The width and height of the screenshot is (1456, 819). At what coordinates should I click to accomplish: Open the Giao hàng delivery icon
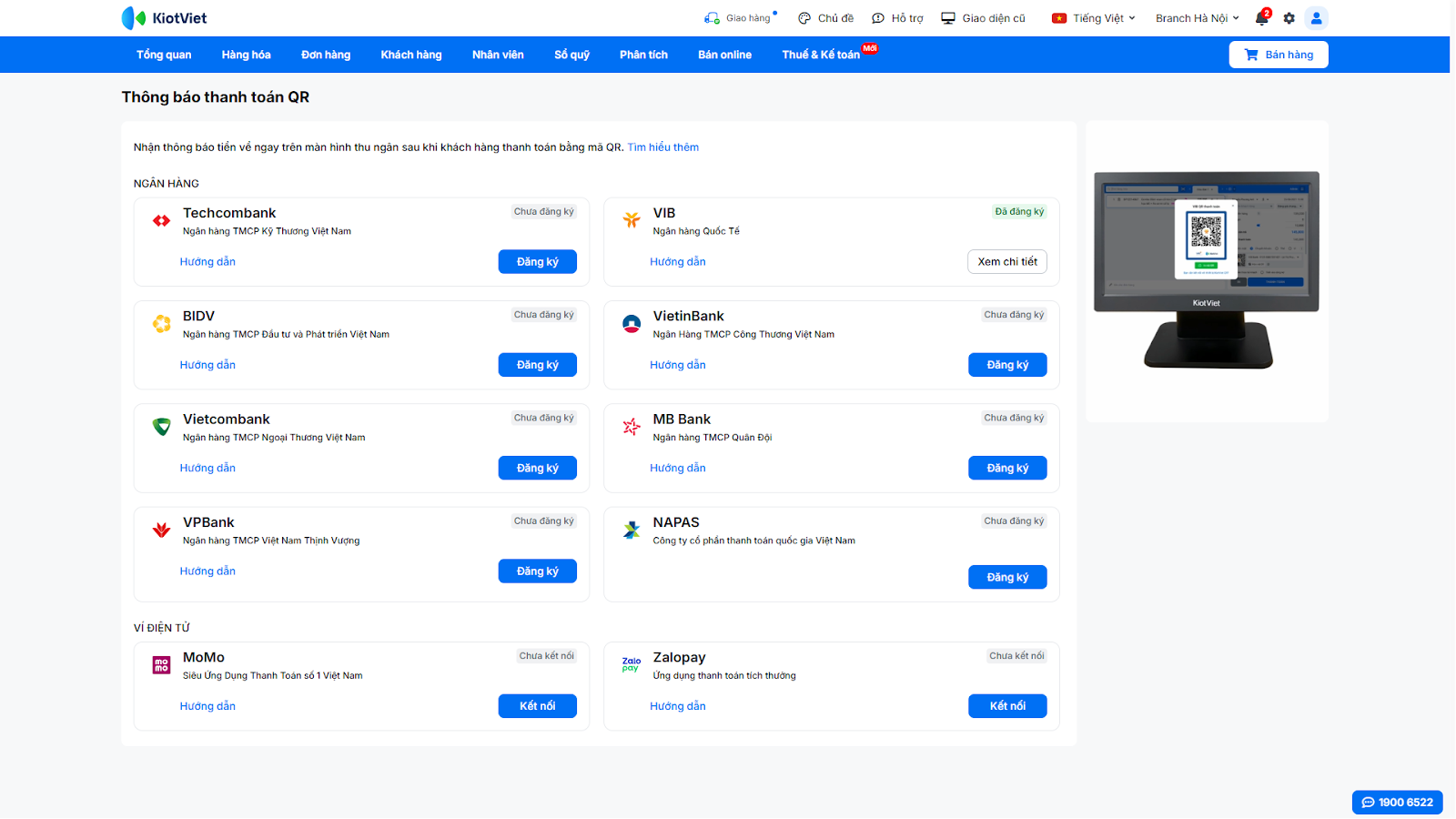pos(712,18)
